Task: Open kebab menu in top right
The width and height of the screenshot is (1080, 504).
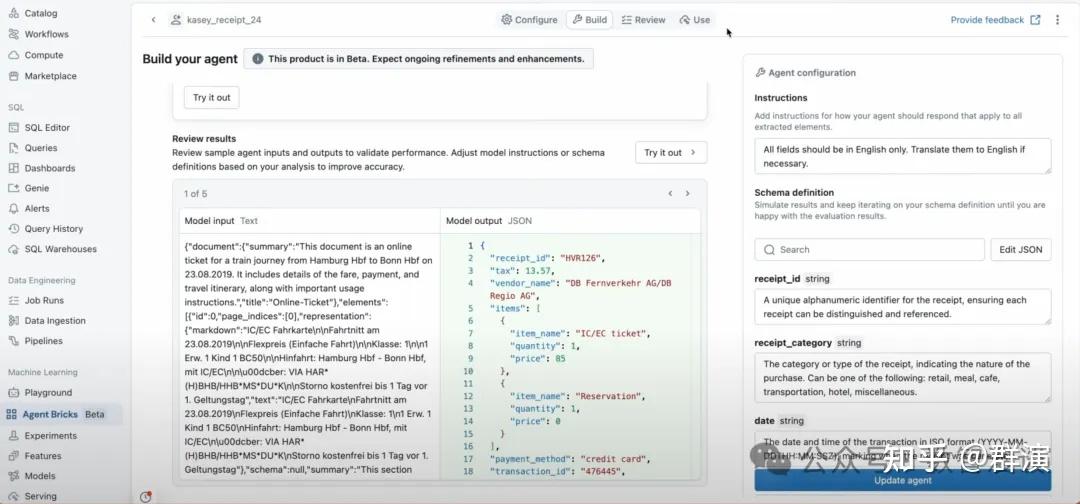Action: pos(1057,20)
